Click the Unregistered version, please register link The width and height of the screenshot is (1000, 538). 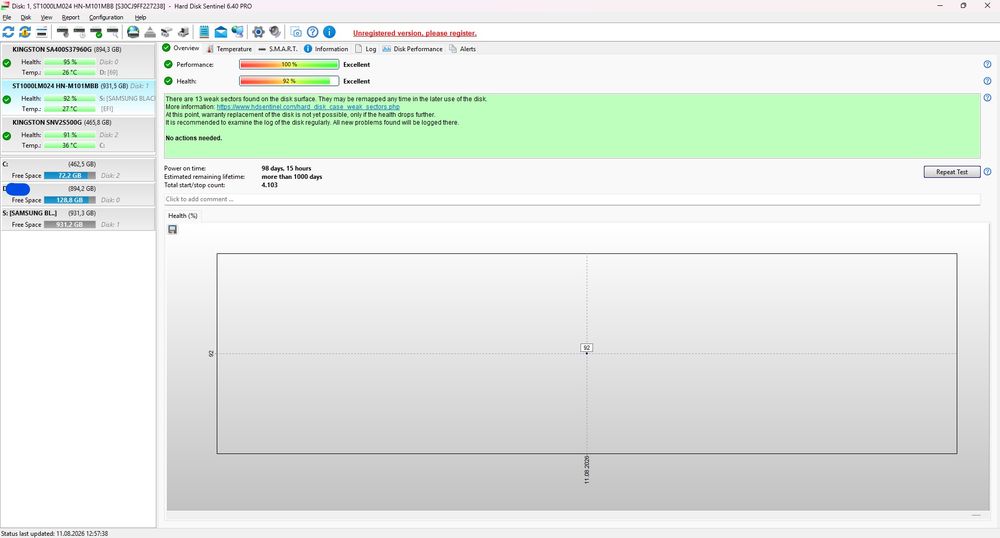pyautogui.click(x=415, y=33)
